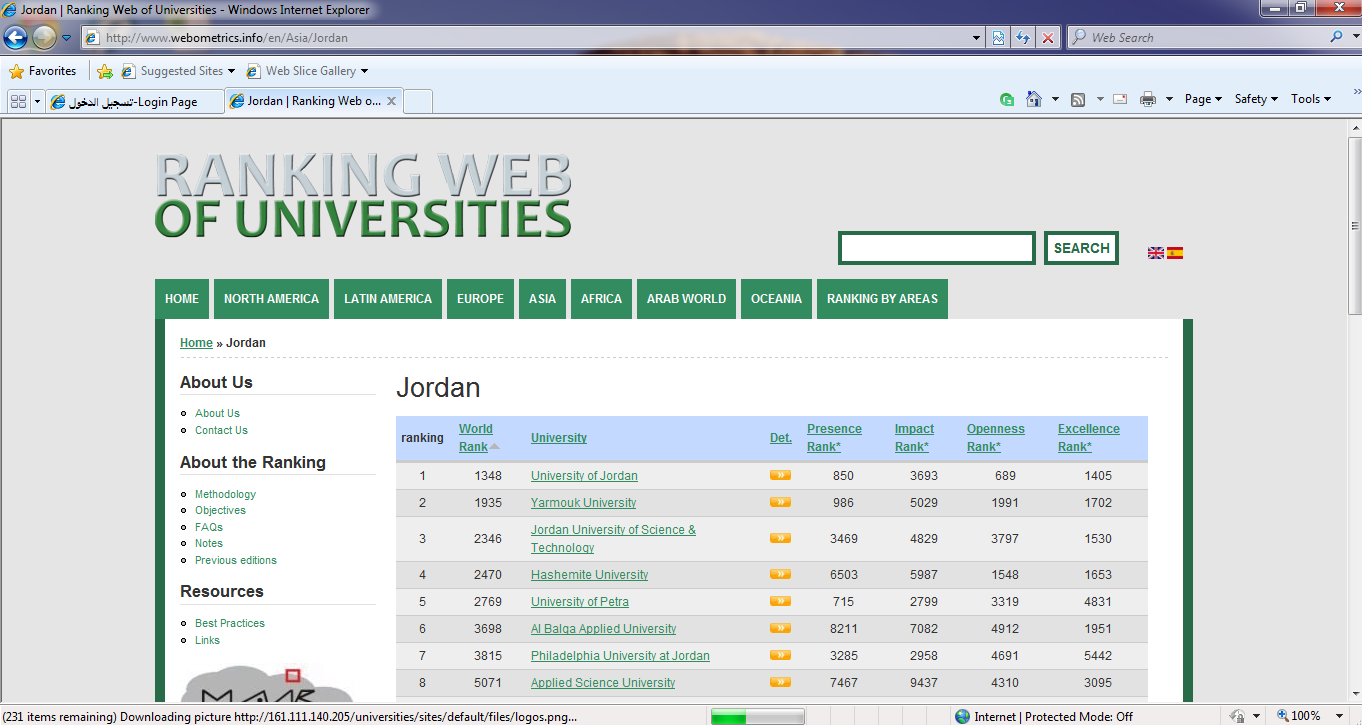1362x725 pixels.
Task: Open the Print options dropdown arrow
Action: pos(1169,99)
